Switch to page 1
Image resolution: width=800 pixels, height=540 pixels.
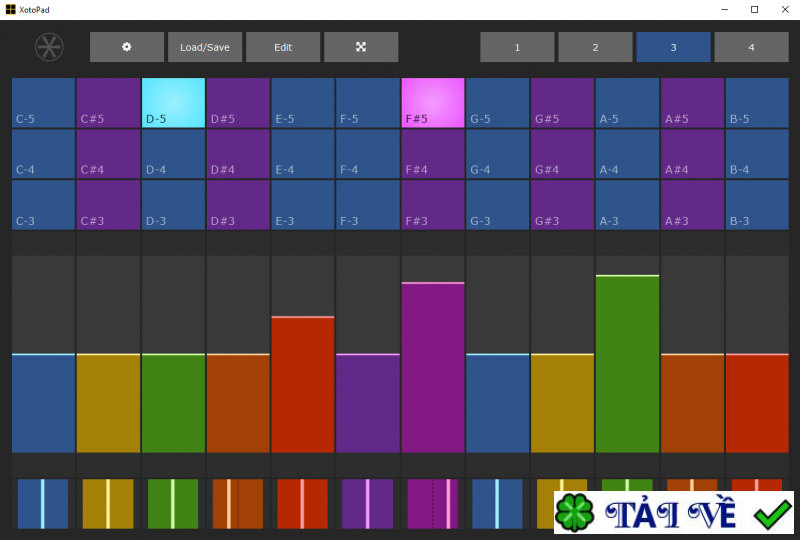point(517,47)
